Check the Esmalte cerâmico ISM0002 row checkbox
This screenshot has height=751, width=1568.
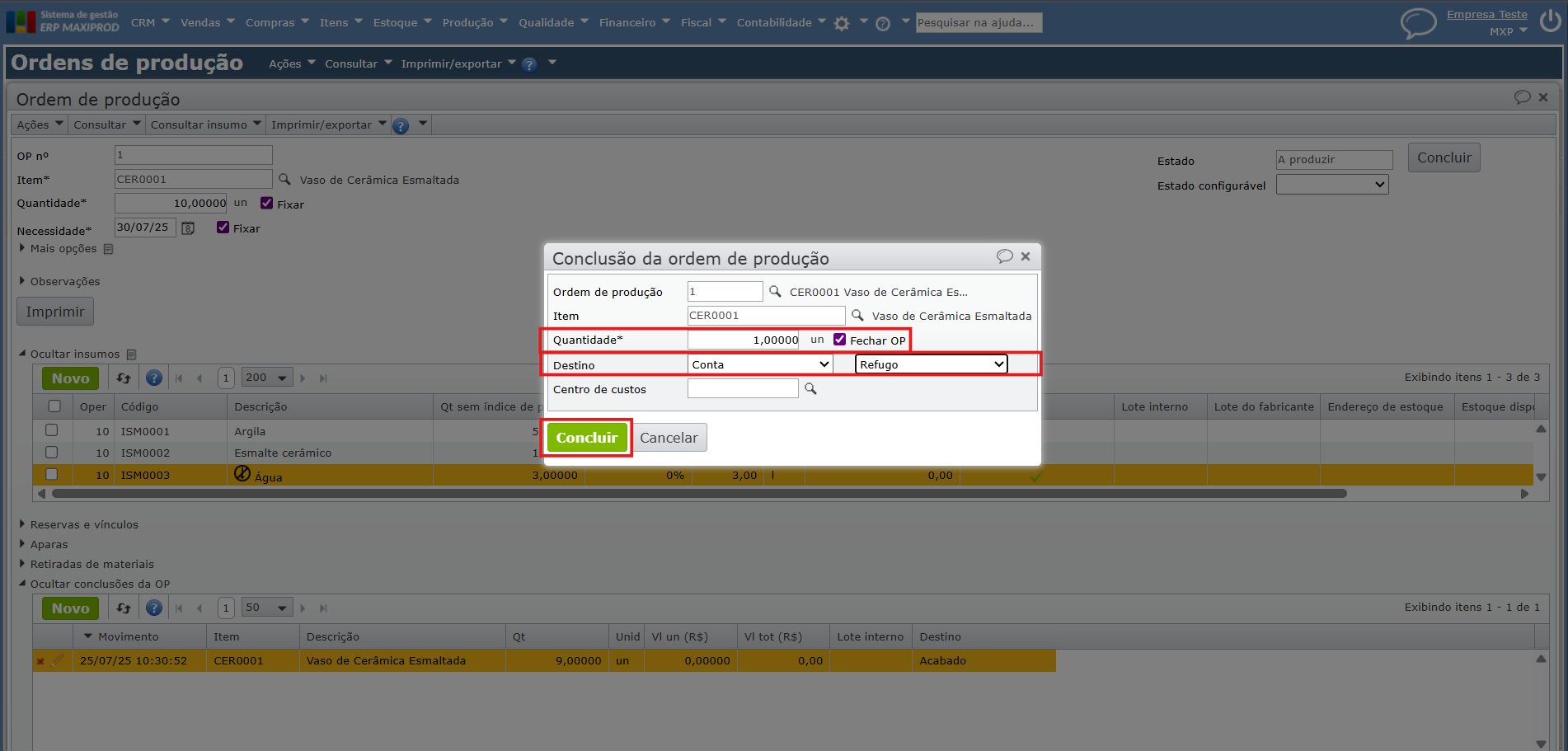click(x=51, y=453)
